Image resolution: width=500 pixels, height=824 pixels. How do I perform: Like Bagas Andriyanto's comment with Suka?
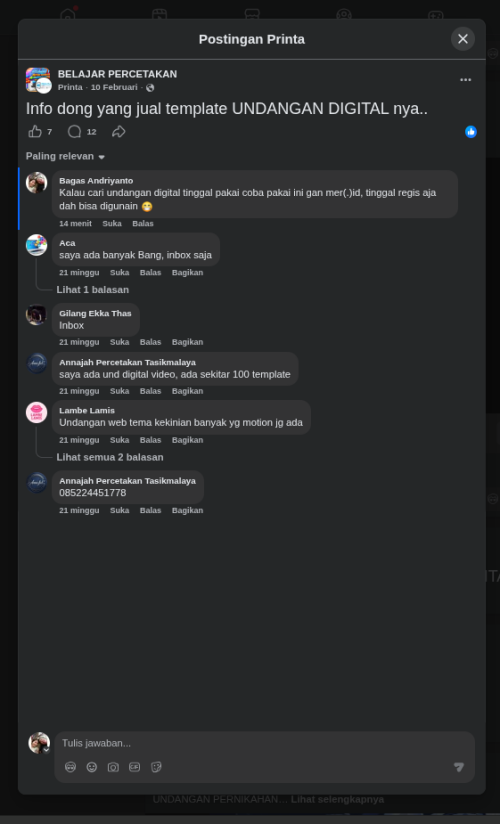112,223
